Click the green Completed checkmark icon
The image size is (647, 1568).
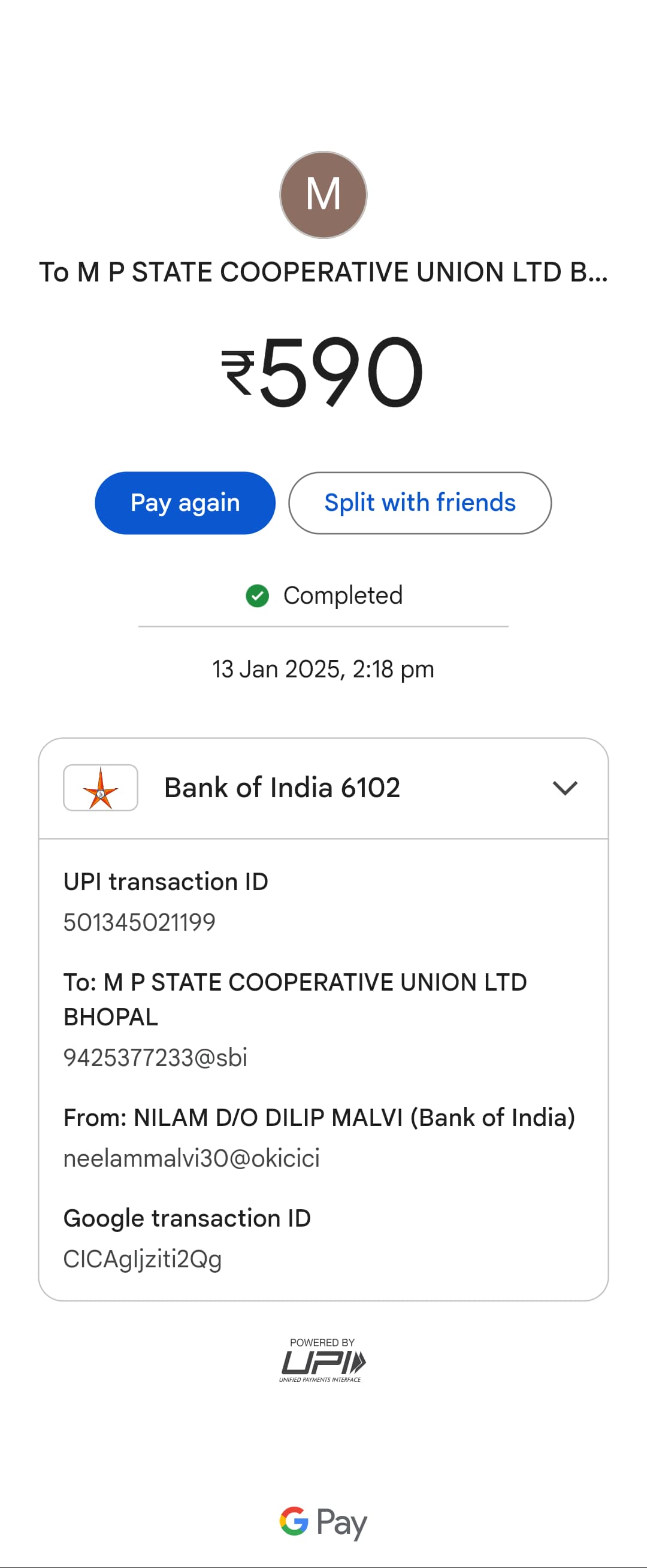click(258, 596)
